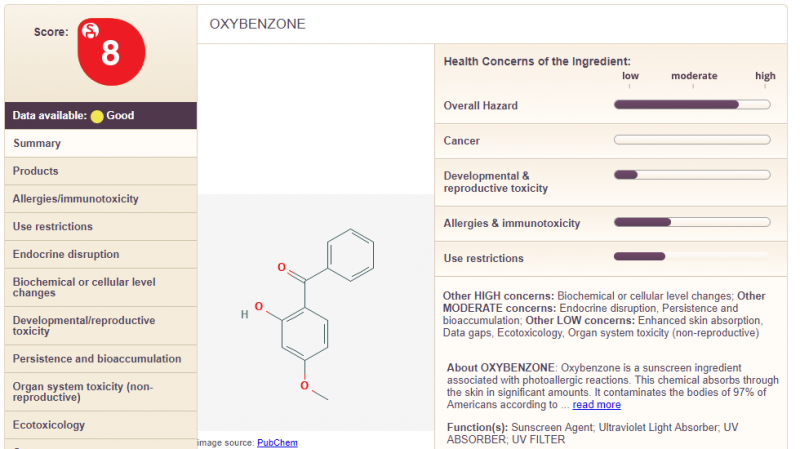Screen dimensions: 800x449
Task: Click the Cancer concern rating bar
Action: coord(691,140)
